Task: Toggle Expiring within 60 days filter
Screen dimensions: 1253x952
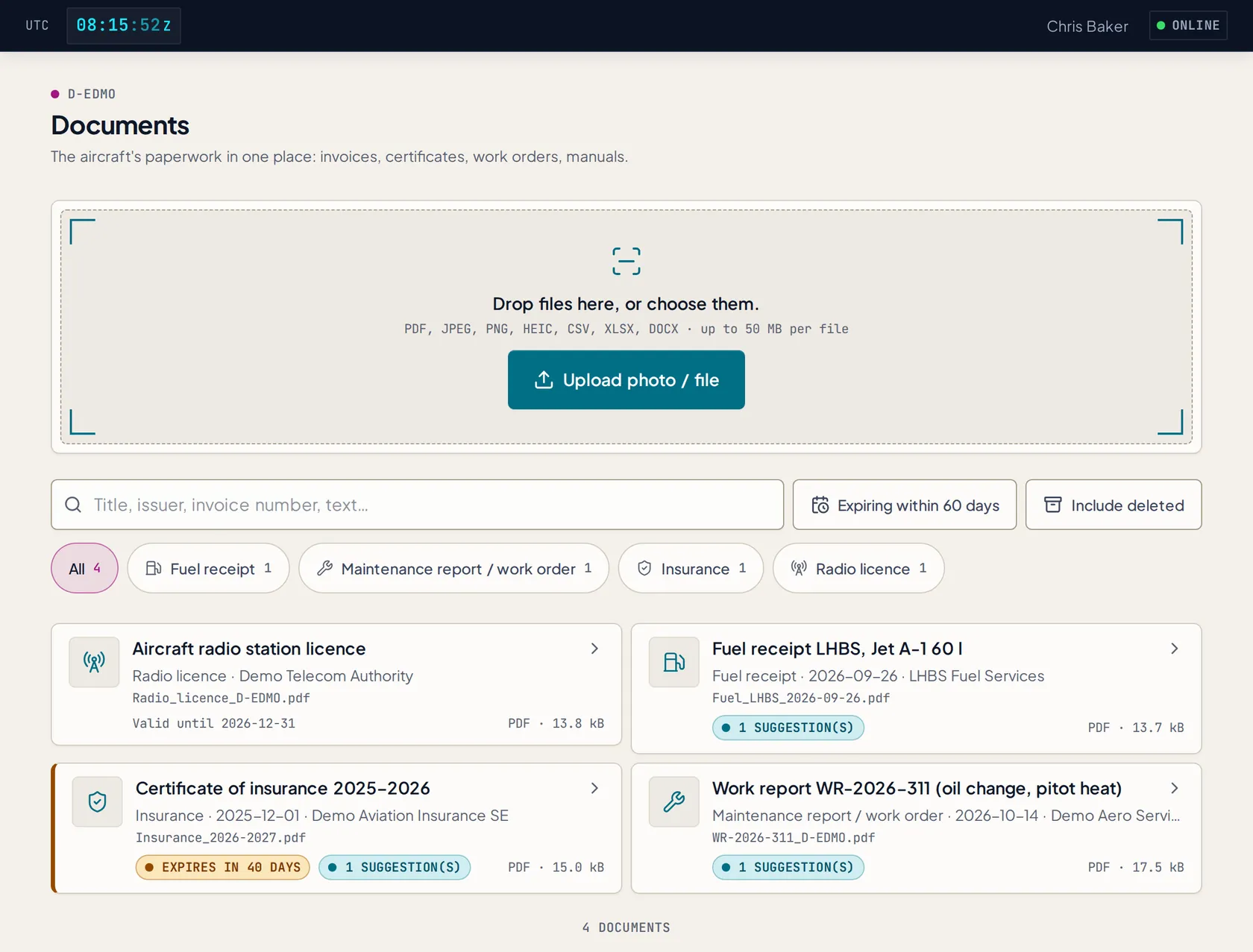Action: [x=904, y=505]
